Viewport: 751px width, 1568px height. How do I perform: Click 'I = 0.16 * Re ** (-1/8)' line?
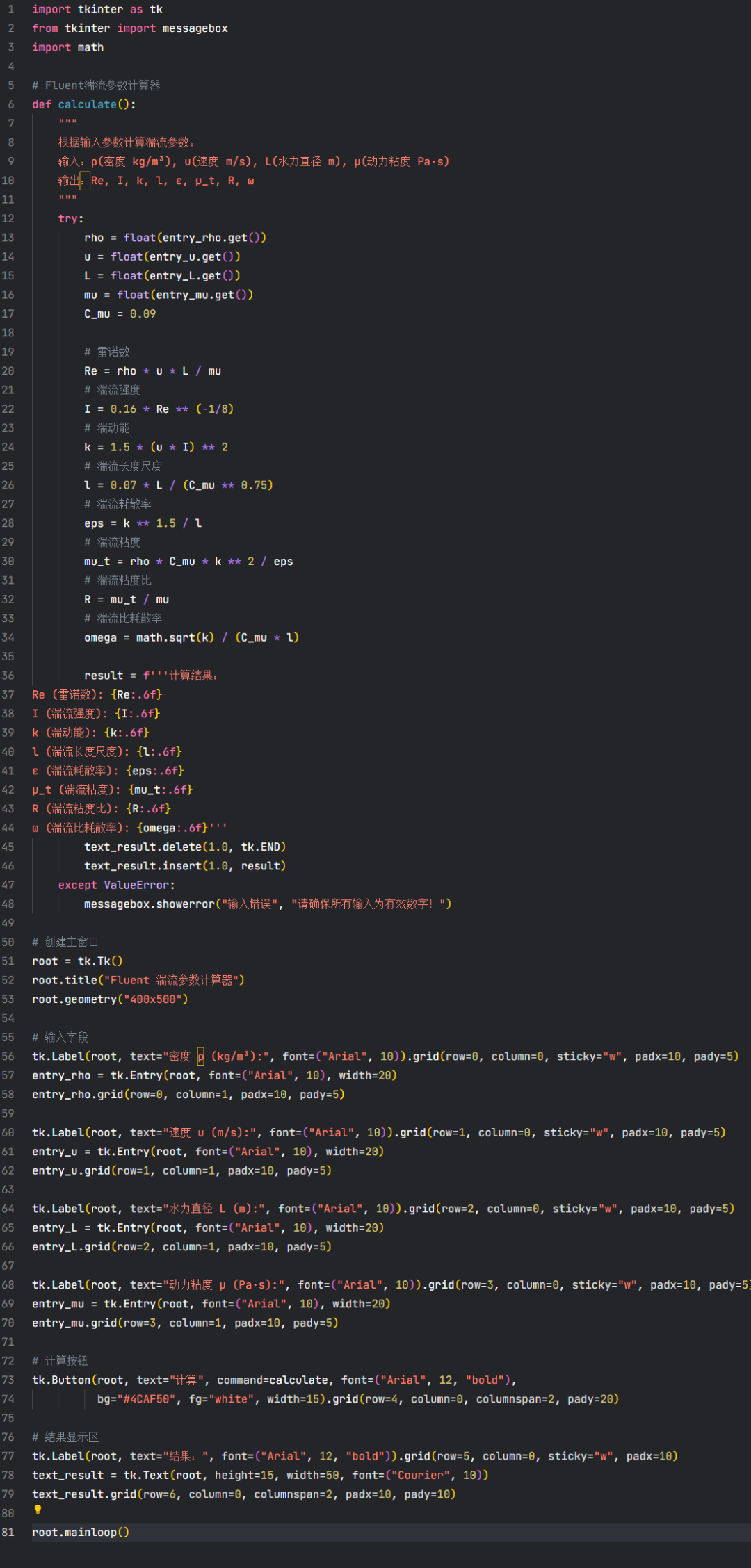coord(159,409)
